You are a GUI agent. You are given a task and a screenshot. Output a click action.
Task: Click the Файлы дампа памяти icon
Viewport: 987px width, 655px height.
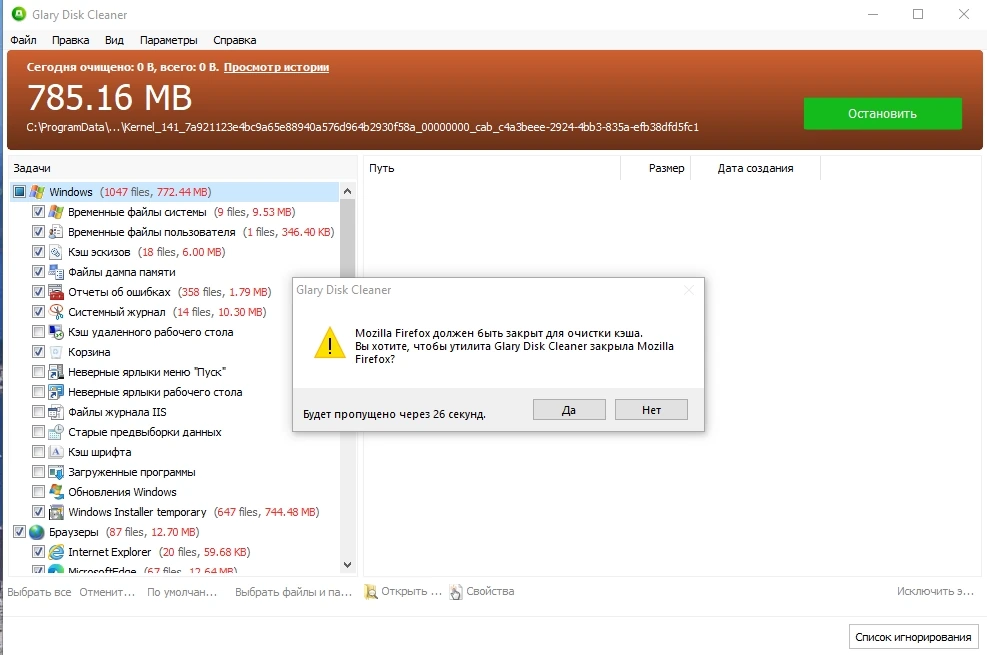(x=56, y=272)
